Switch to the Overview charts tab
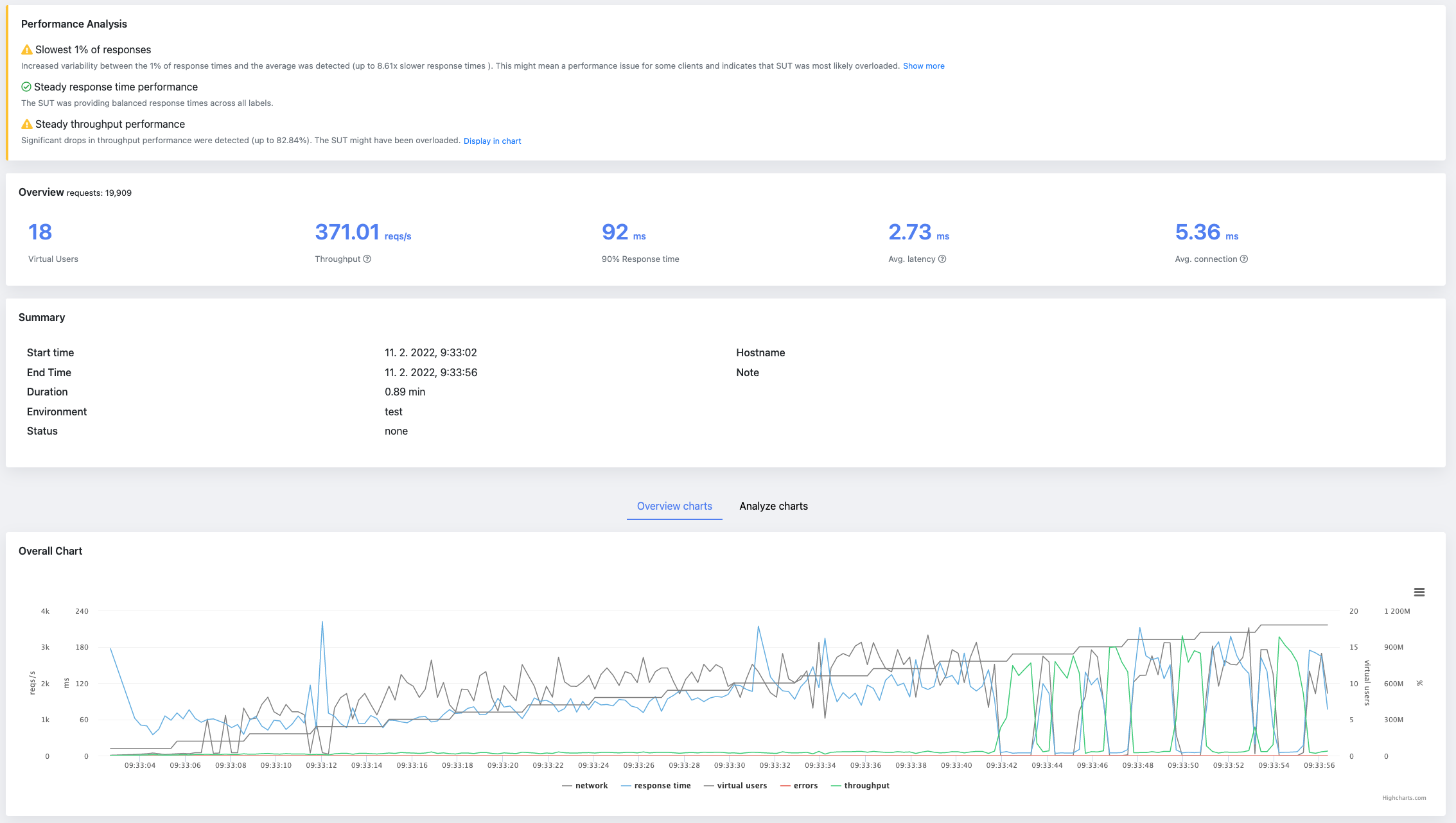1456x823 pixels. coord(674,507)
